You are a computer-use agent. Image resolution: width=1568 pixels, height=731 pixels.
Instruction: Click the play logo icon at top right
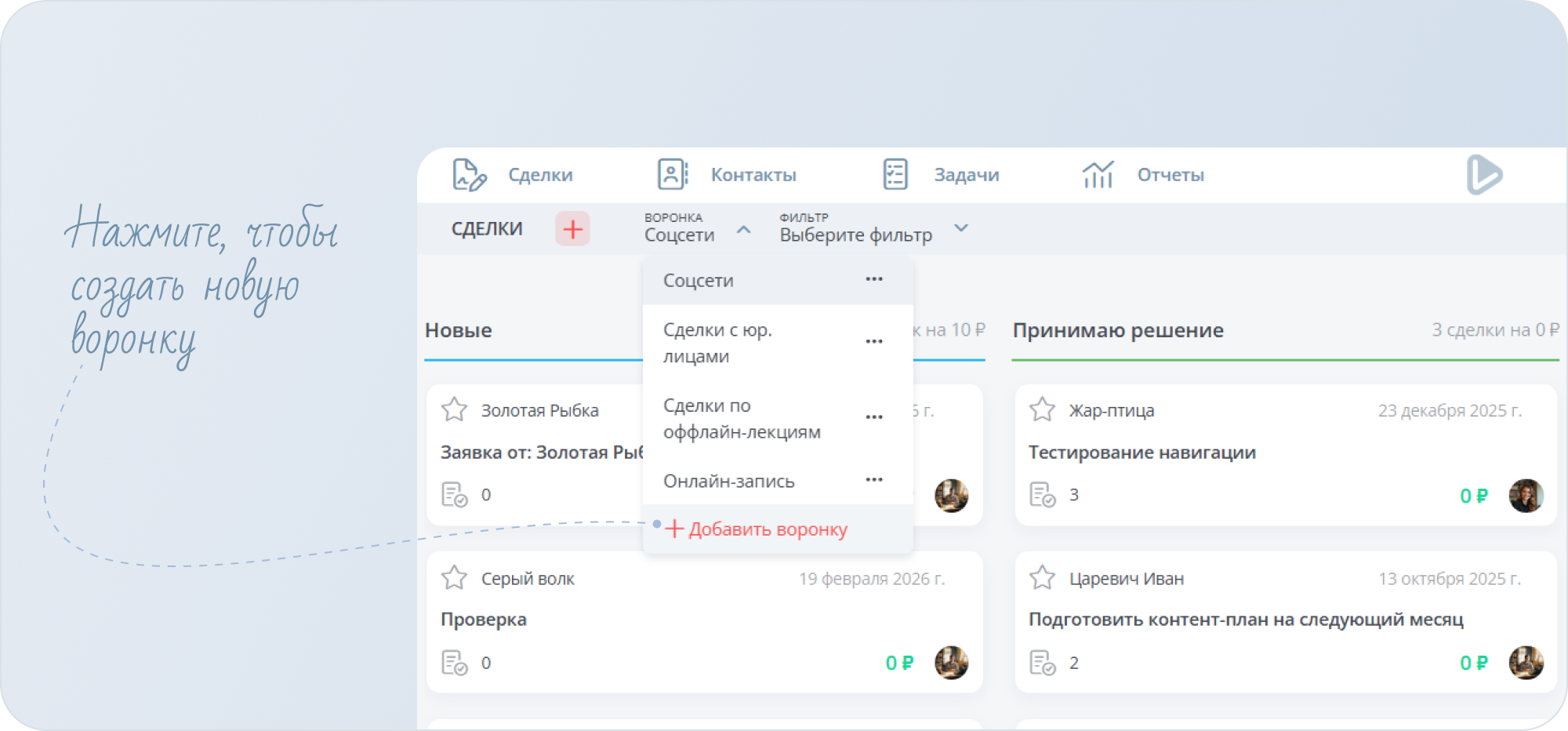1484,174
